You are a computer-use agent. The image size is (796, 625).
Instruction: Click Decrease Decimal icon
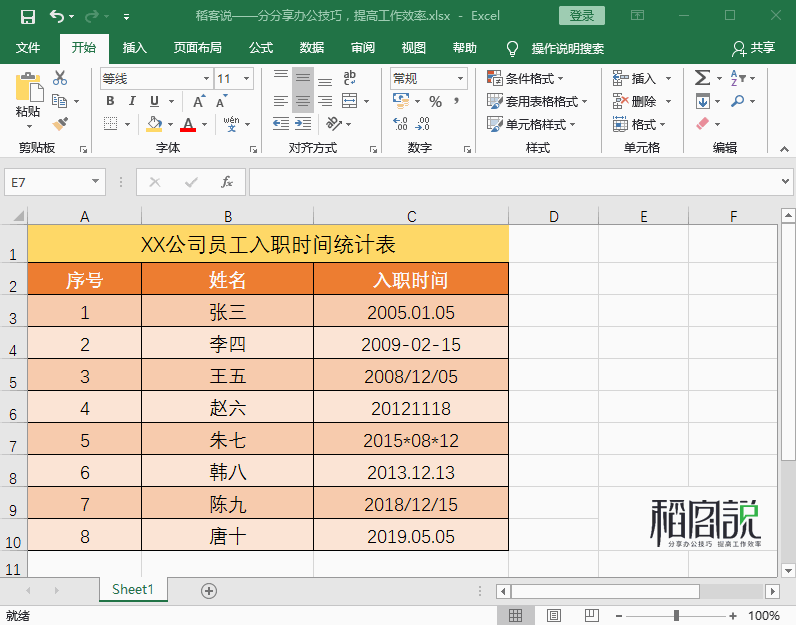click(x=422, y=123)
